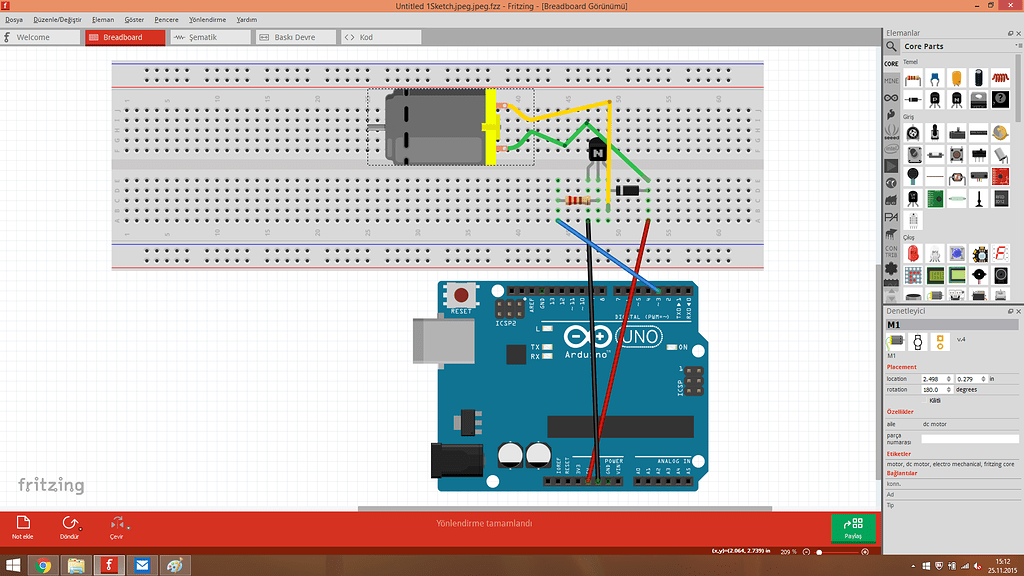1024x576 pixels.
Task: Open Core Parts bin options menu
Action: [1018, 46]
